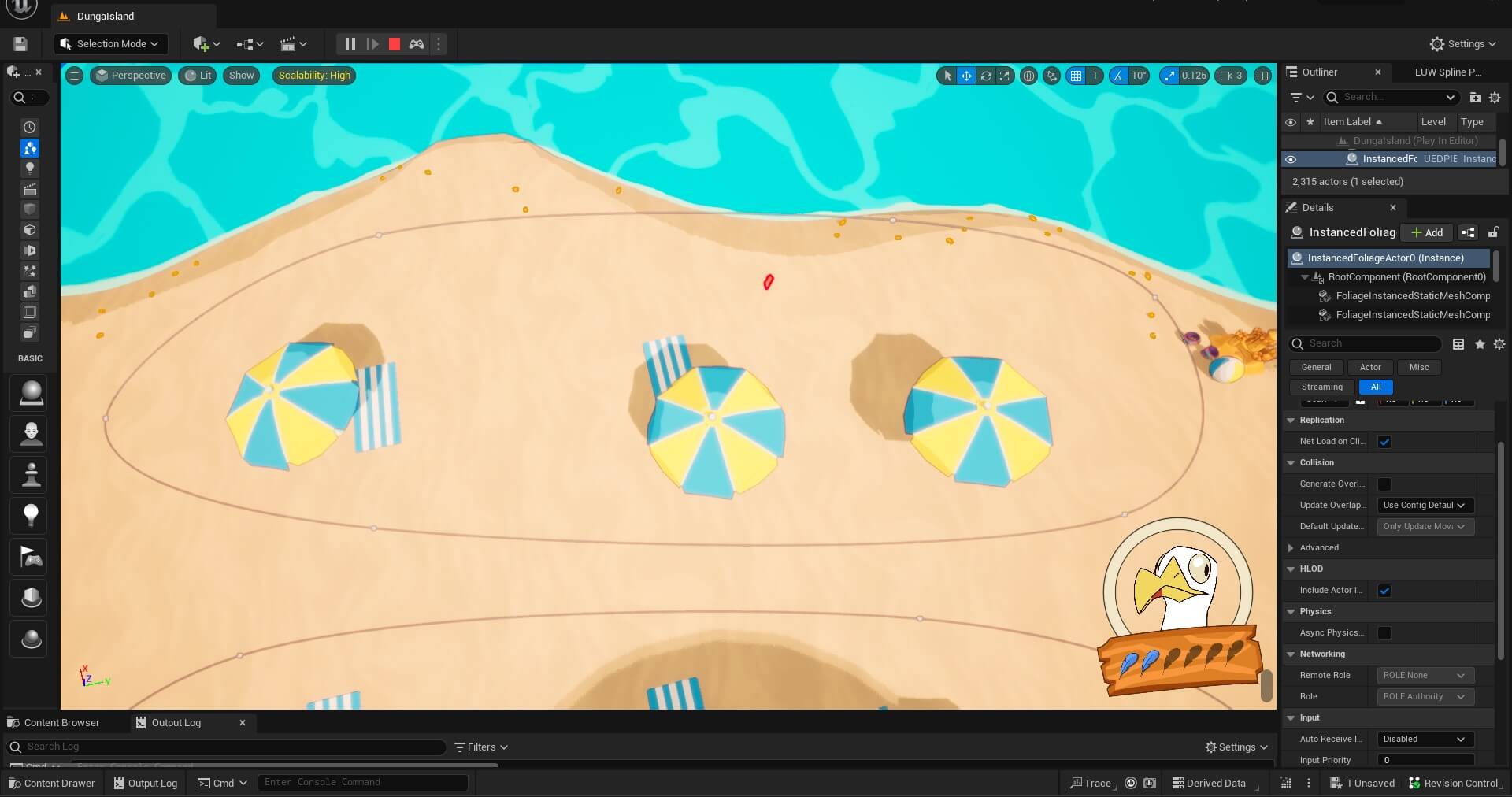Switch to the Output Log tab
Viewport: 1512px width, 797px height.
176,723
